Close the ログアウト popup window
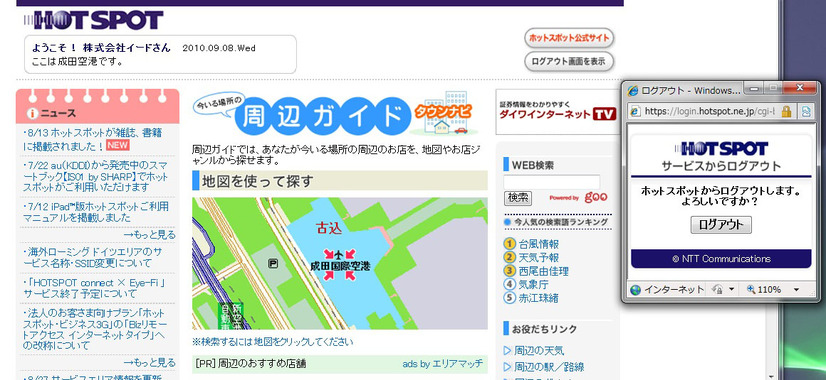 coord(800,88)
